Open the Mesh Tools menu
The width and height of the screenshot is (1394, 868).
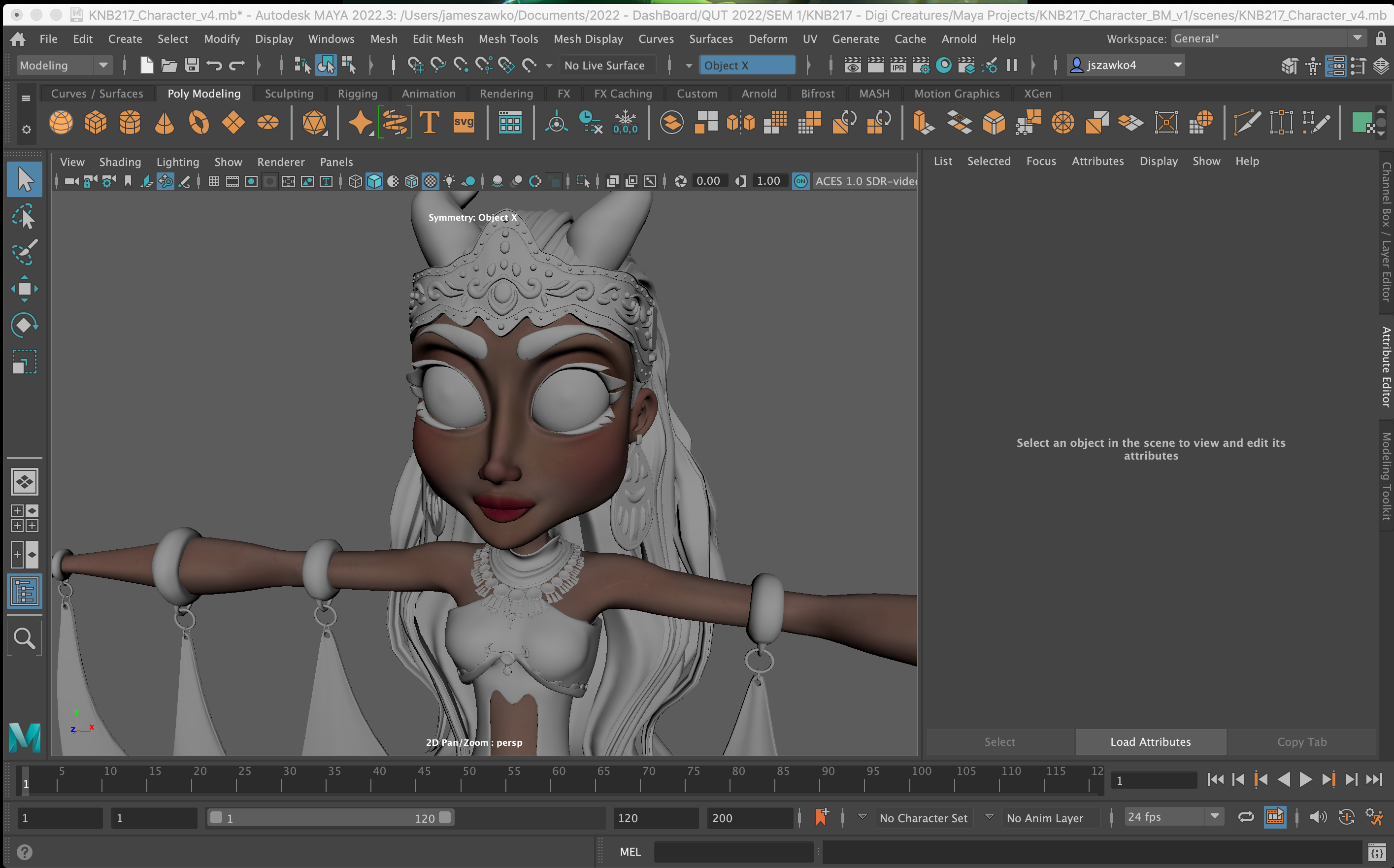(508, 38)
